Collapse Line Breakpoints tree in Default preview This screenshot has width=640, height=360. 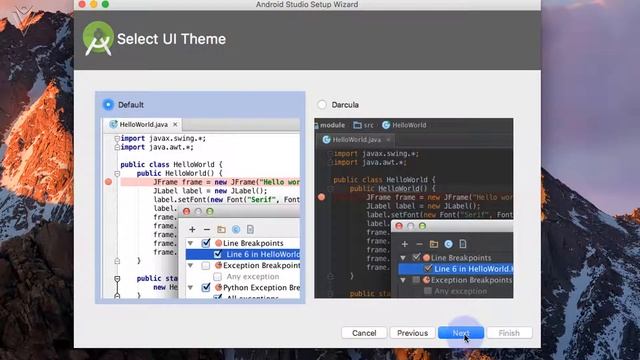(x=190, y=243)
